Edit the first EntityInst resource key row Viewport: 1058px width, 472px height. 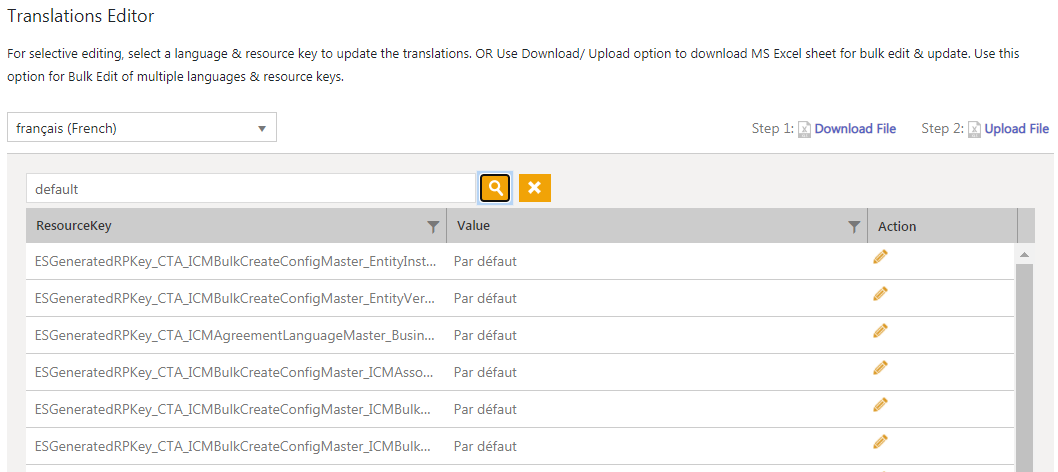[x=880, y=257]
